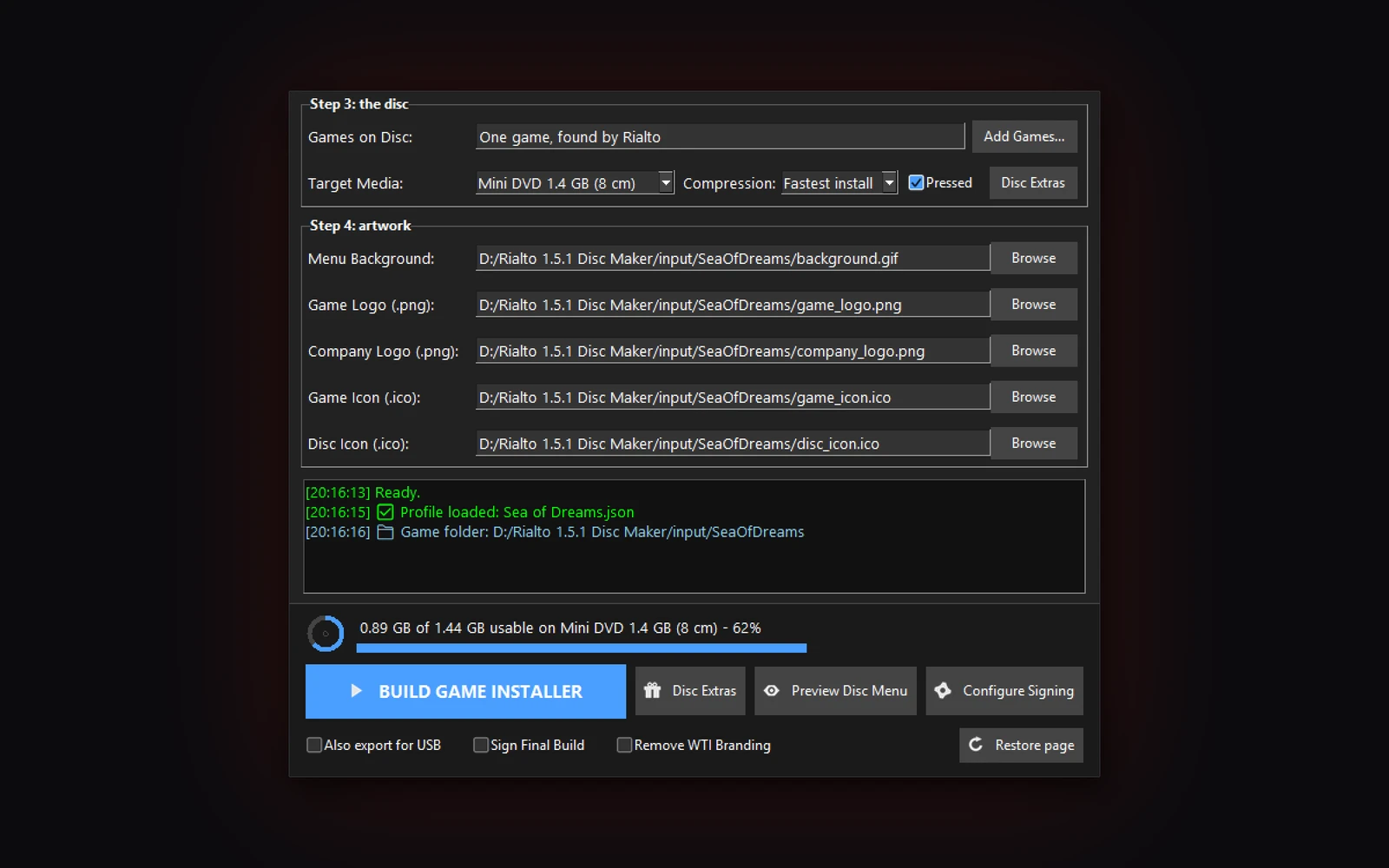Click the Menu Background path field
Screen dimensions: 1389x868
[x=733, y=258]
